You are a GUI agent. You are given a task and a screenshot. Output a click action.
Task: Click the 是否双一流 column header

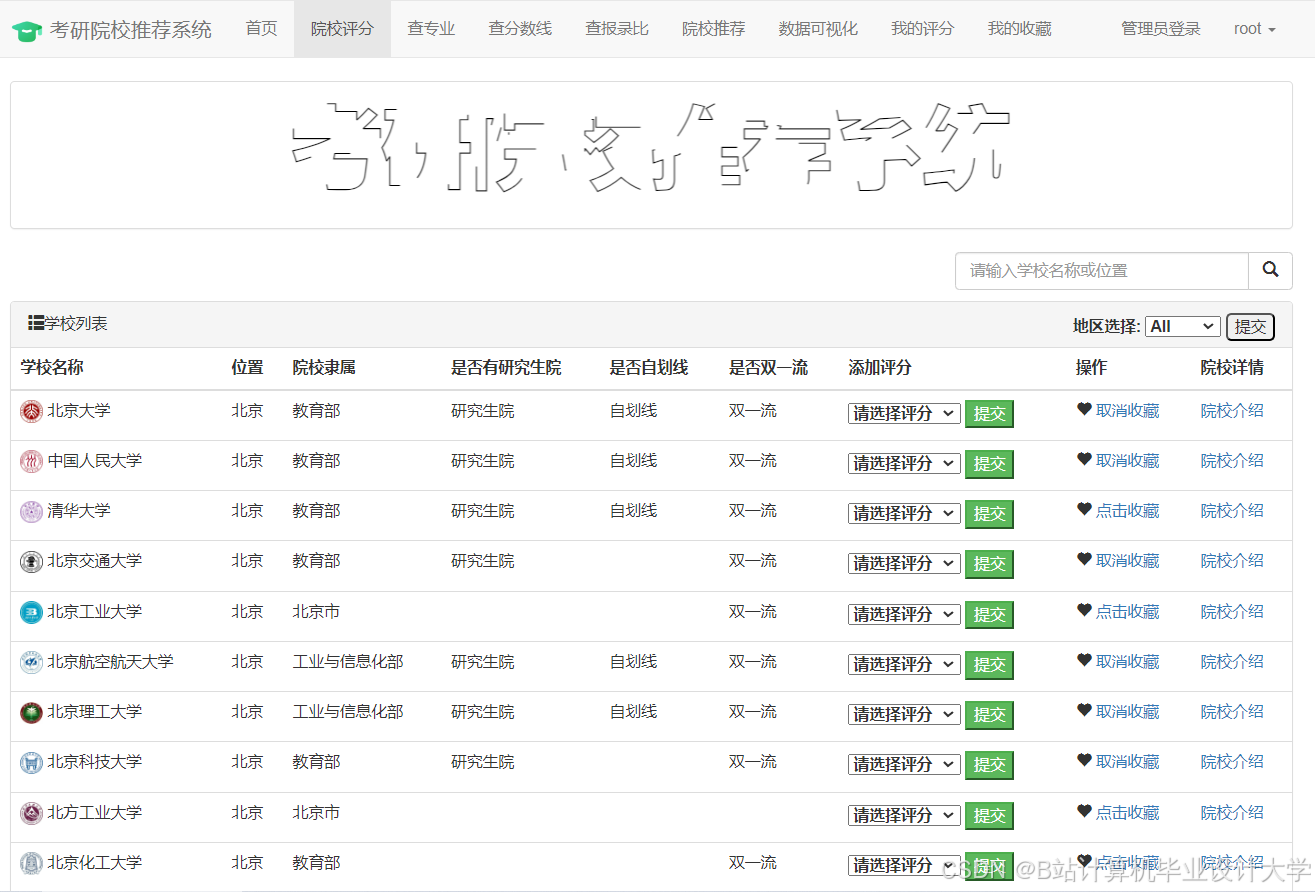pos(768,367)
